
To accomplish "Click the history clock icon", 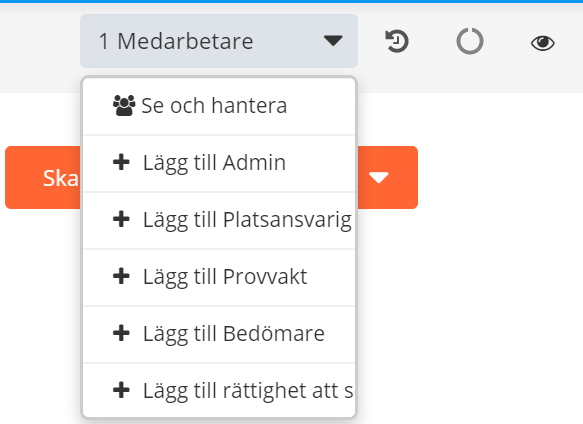I will pyautogui.click(x=397, y=41).
